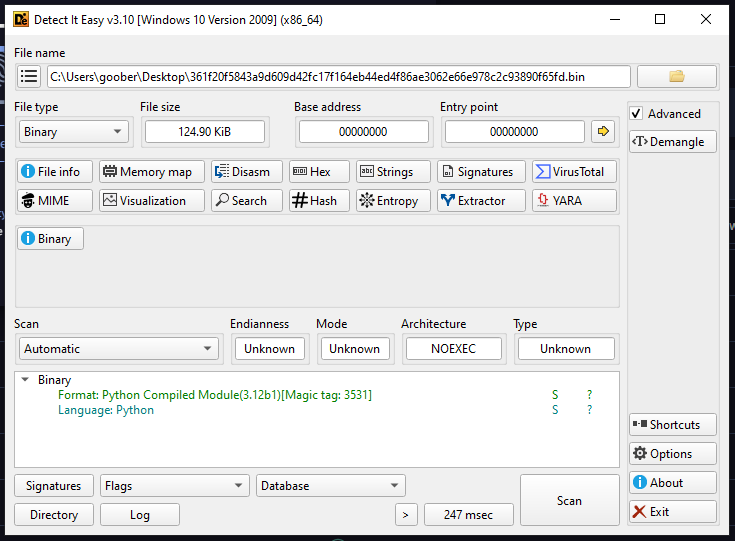
Task: Show the About dialog
Action: pos(673,483)
